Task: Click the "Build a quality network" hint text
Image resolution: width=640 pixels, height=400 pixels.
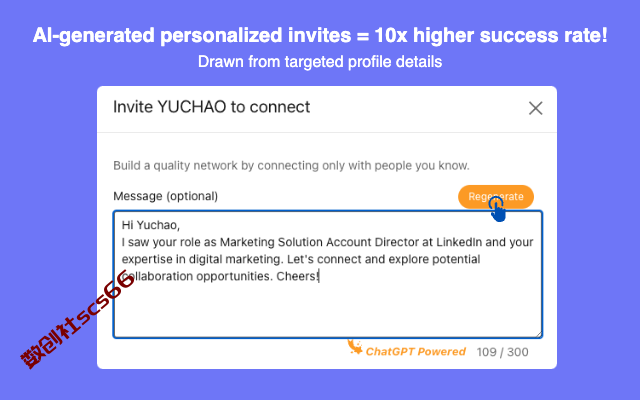Action: point(291,166)
